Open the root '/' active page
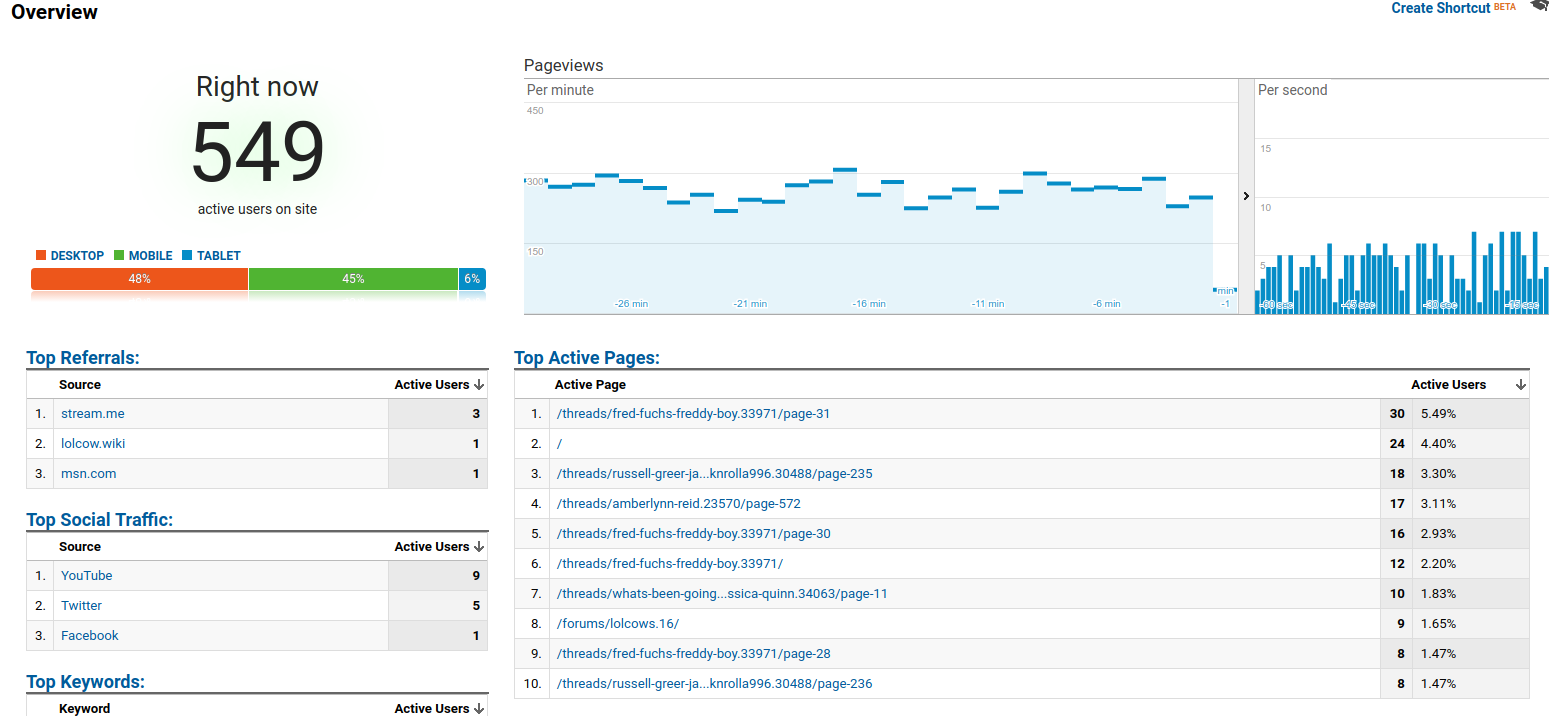1549x716 pixels. point(559,444)
